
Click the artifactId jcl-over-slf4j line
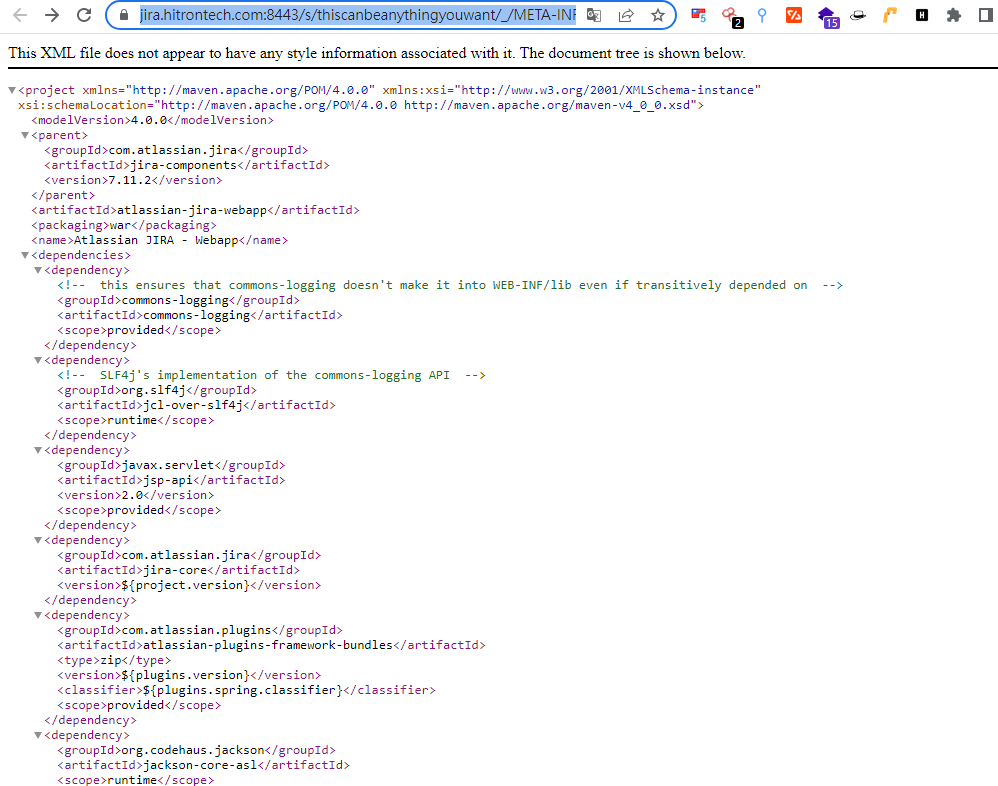[x=196, y=405]
